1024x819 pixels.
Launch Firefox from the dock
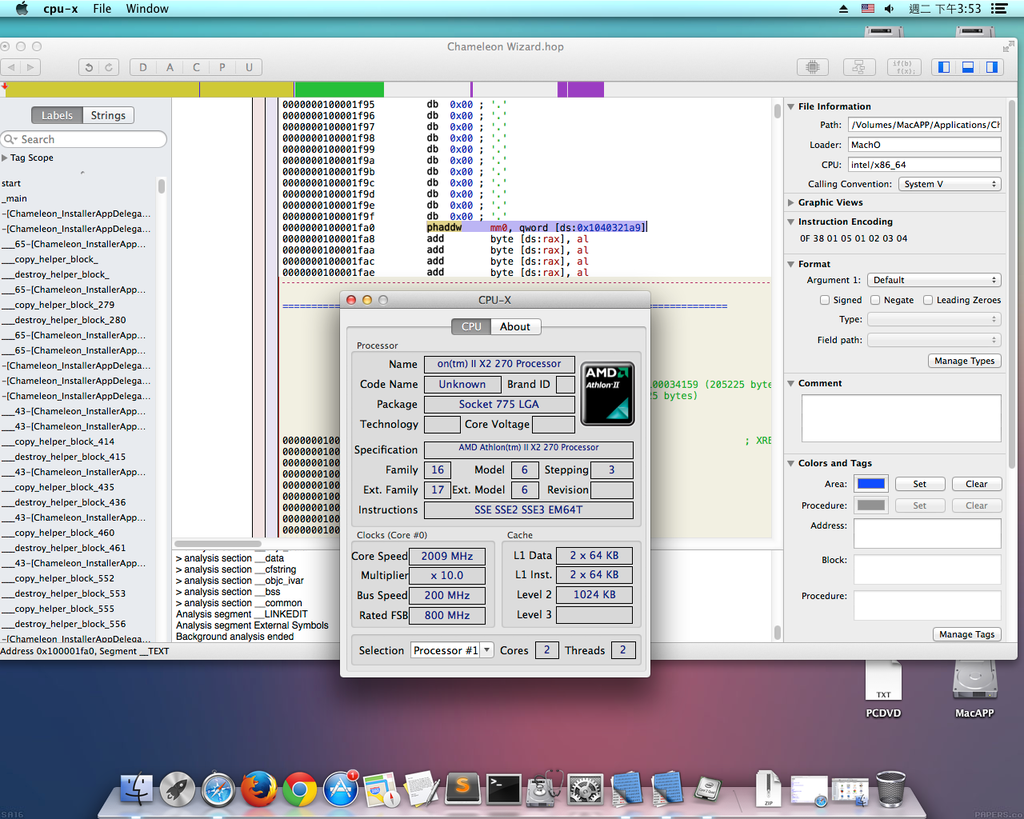coord(259,788)
